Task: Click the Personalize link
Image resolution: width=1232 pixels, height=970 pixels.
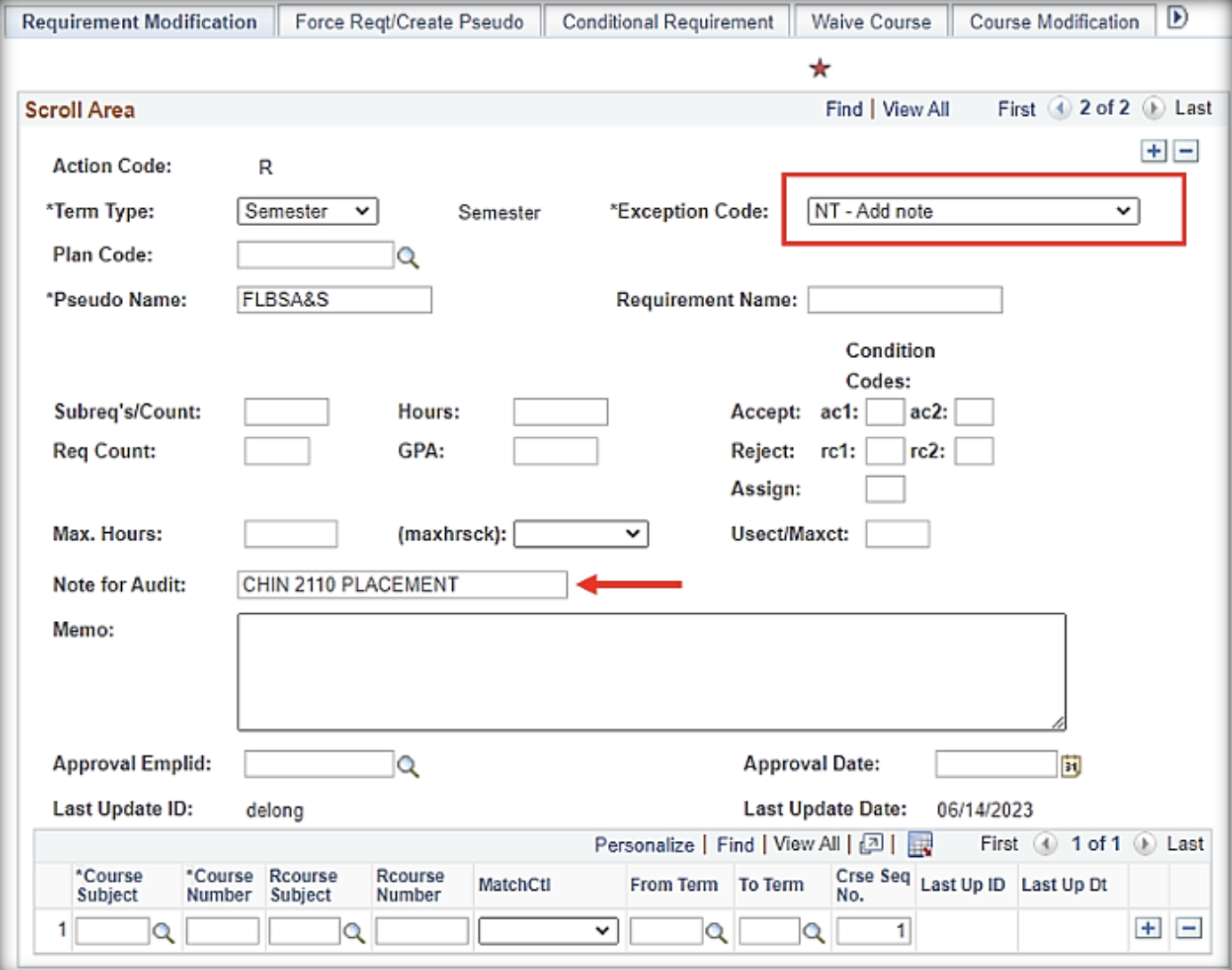Action: coord(644,845)
